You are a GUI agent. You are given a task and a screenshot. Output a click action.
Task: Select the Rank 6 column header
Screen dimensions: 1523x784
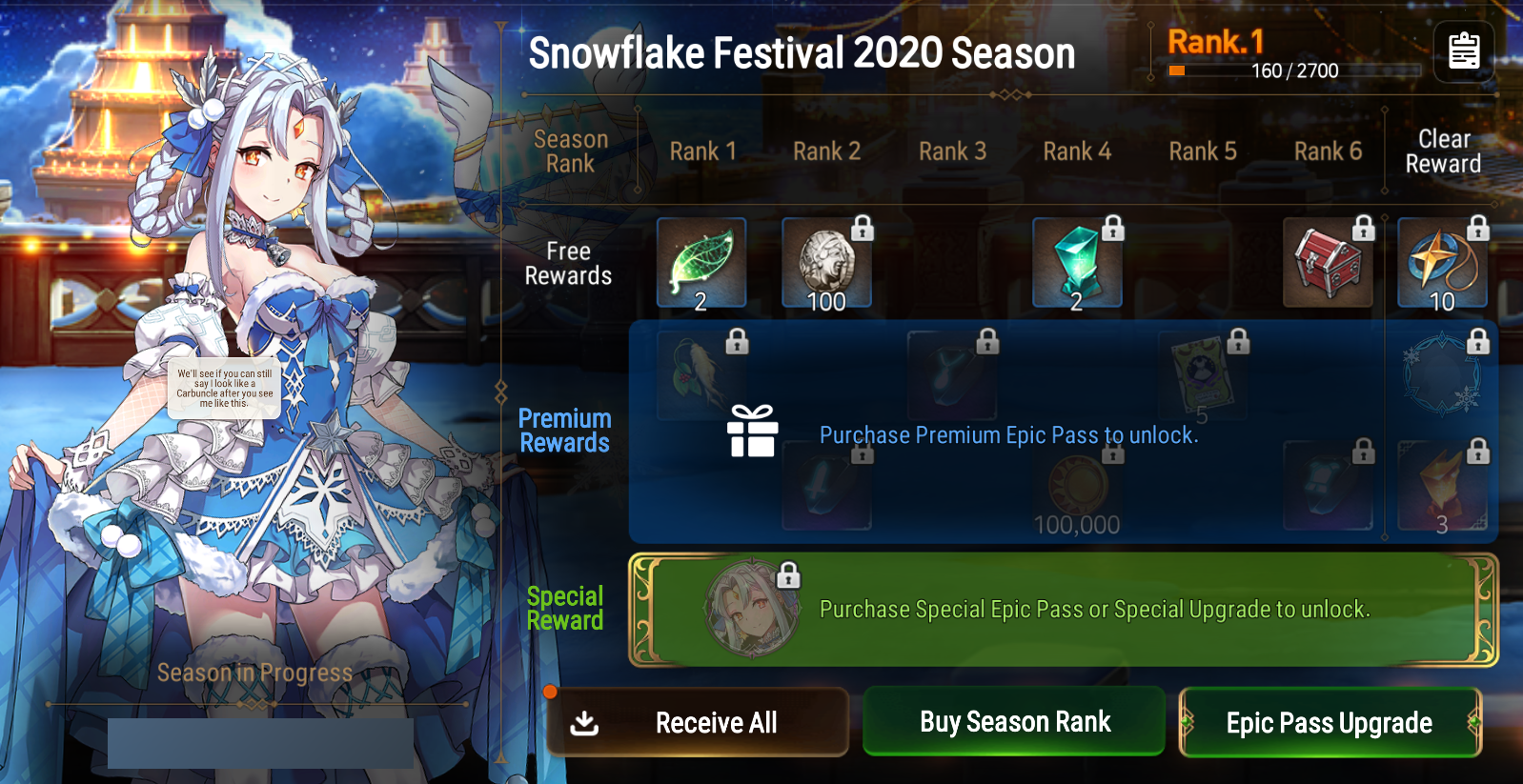(1328, 151)
